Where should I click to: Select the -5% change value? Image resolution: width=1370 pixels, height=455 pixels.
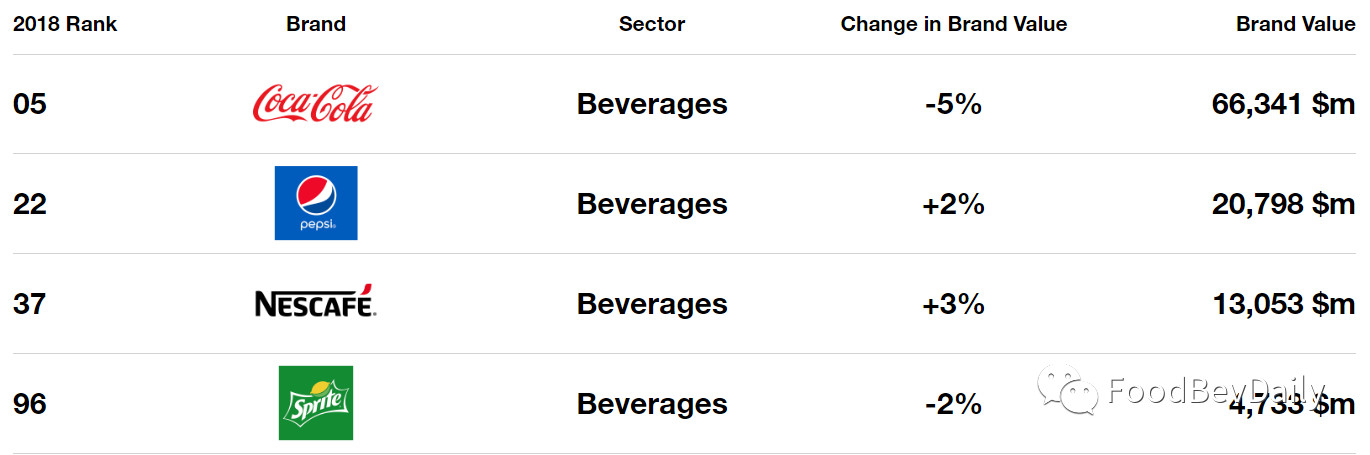point(953,104)
